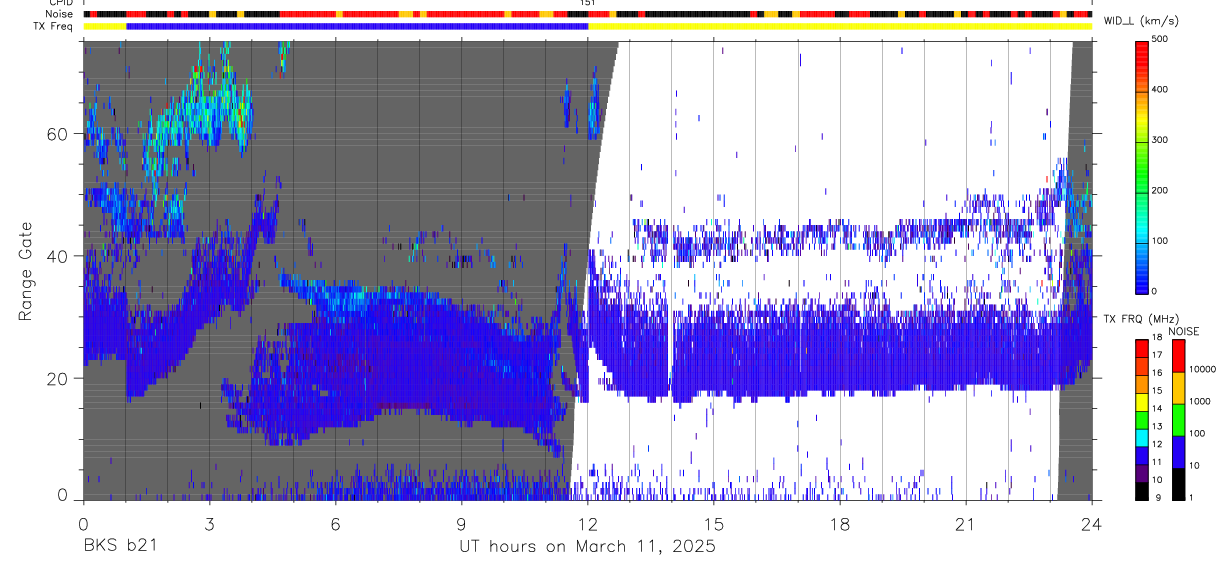Click the 9 tick on the UT hours axis

[x=461, y=523]
